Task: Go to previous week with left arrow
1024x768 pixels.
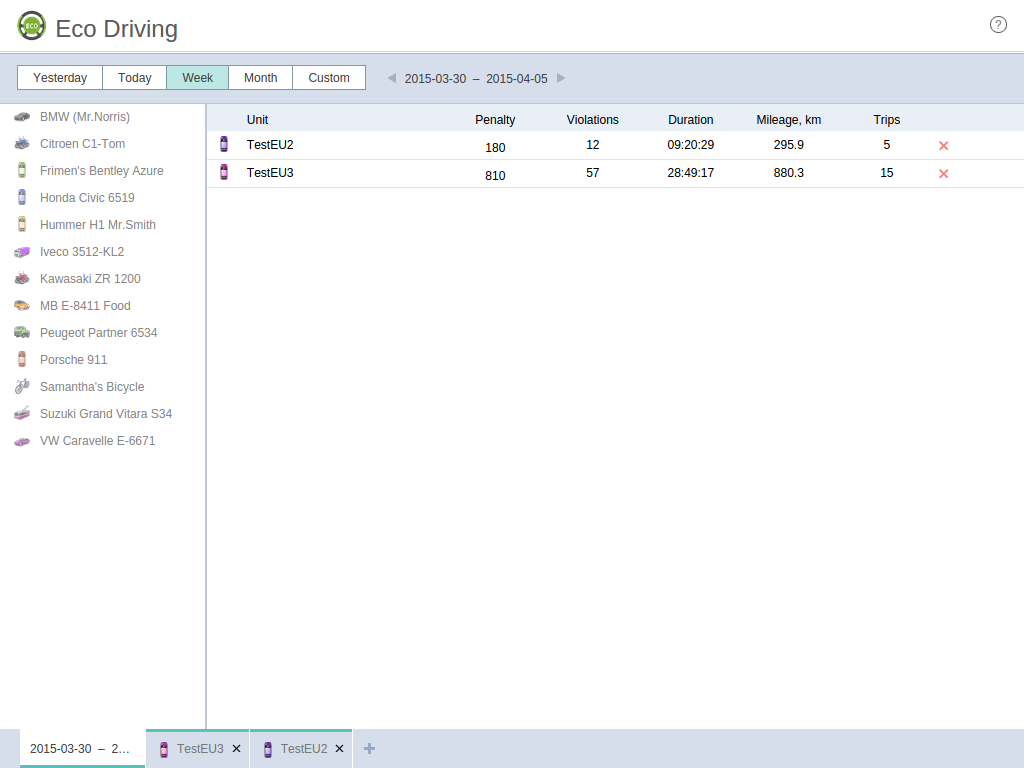Action: (392, 78)
